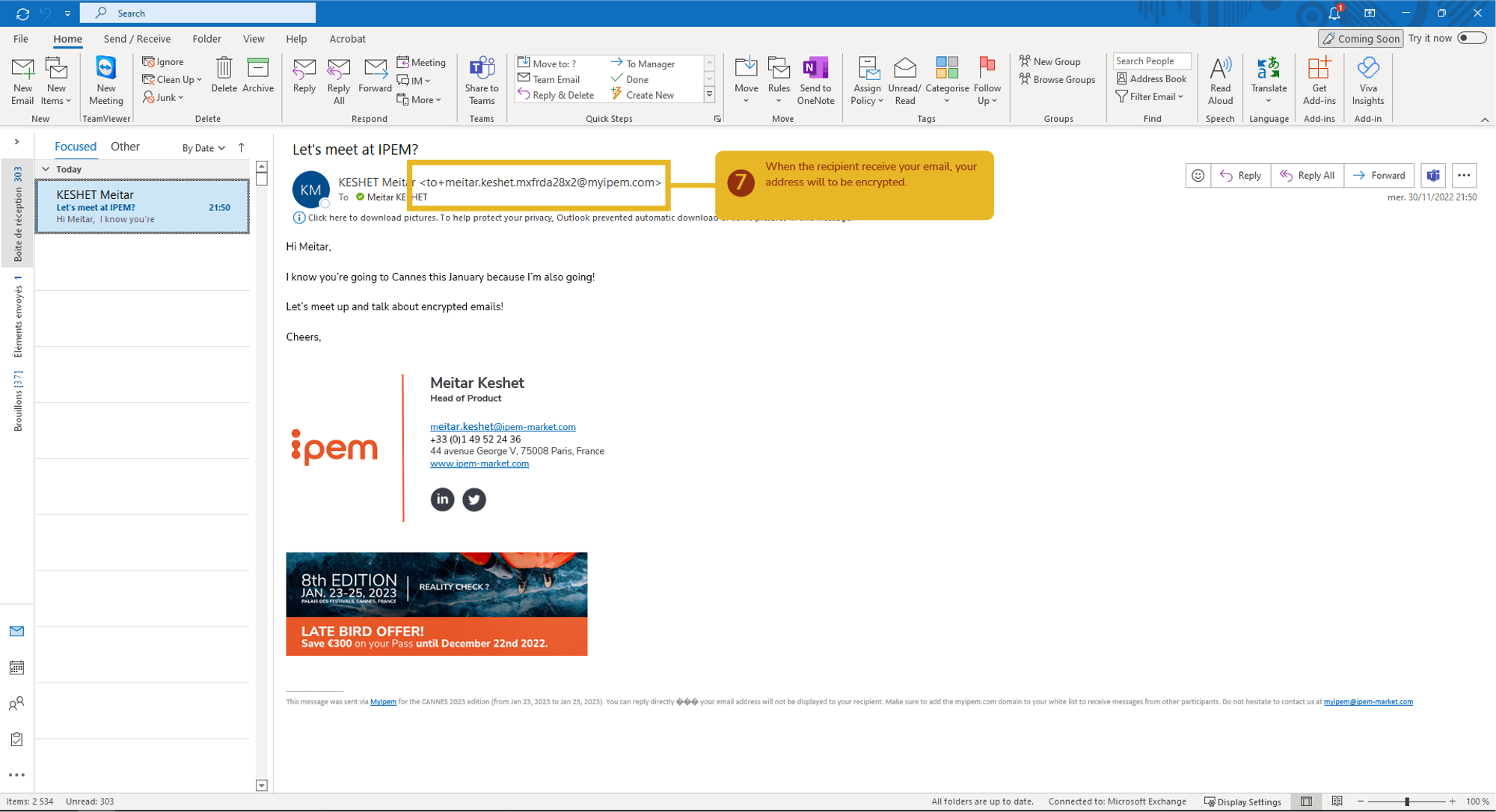The width and height of the screenshot is (1496, 812).
Task: Click the Send/Receive sync icon
Action: (22, 13)
